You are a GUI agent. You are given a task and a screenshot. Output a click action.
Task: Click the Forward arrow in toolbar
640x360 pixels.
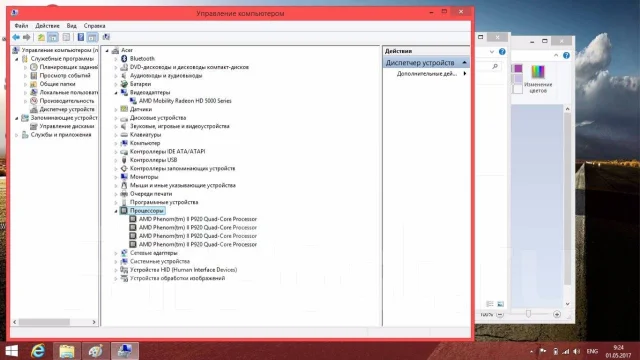pos(27,38)
